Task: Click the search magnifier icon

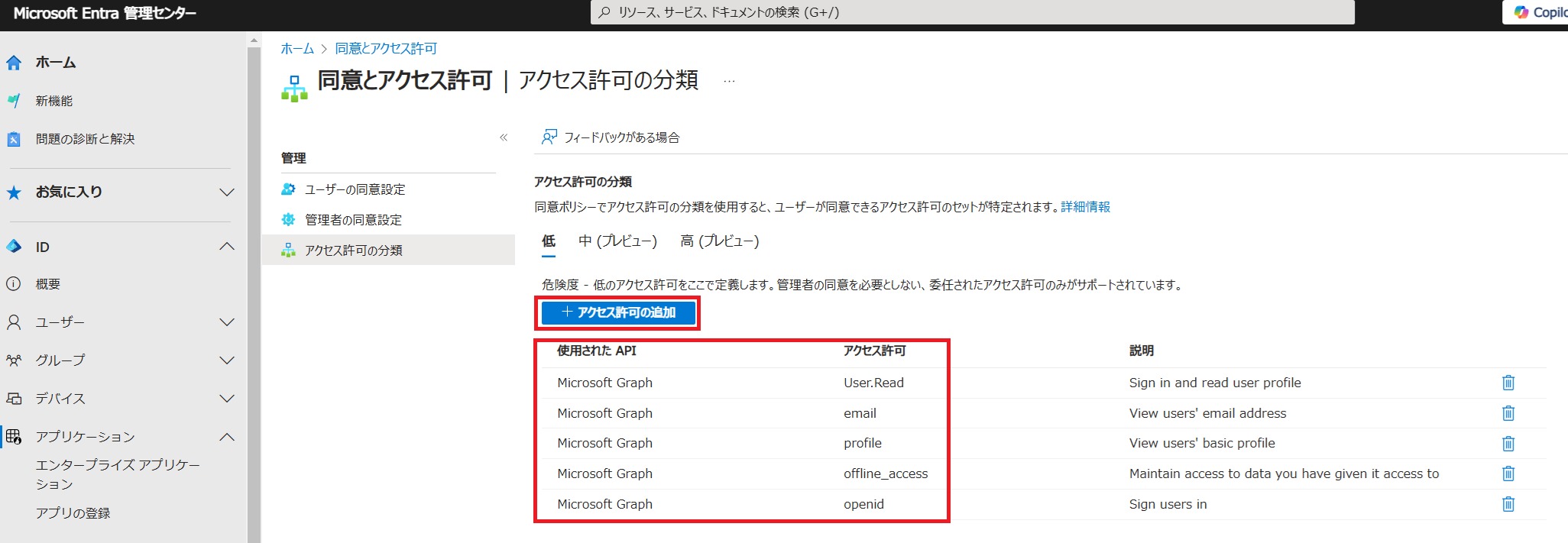Action: click(x=604, y=12)
